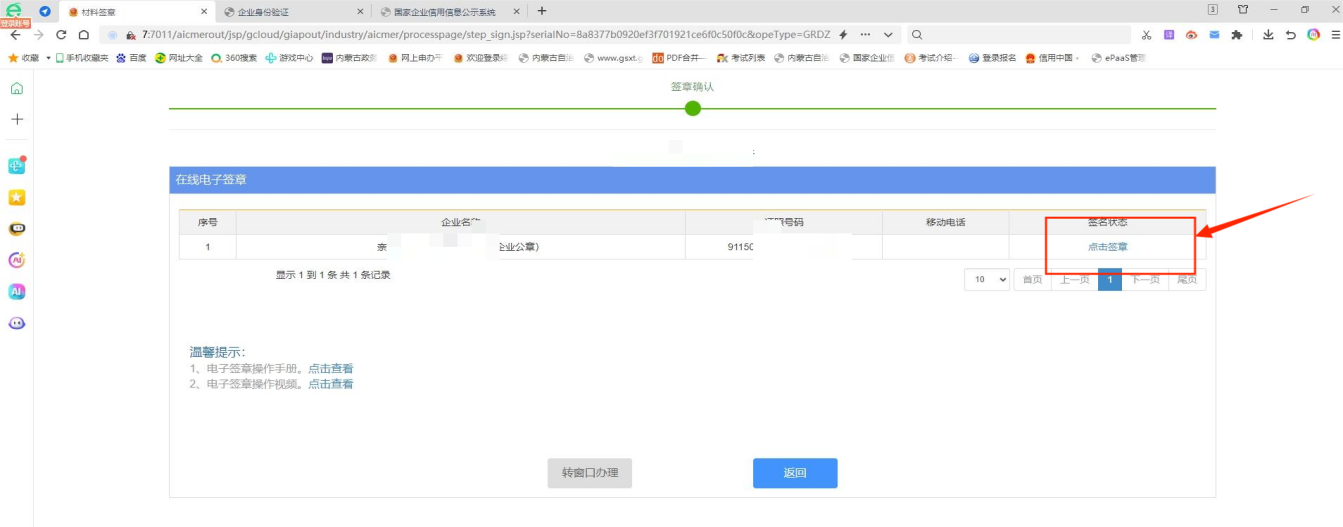
Task: Open the hamburger main menu icon
Action: click(1334, 34)
